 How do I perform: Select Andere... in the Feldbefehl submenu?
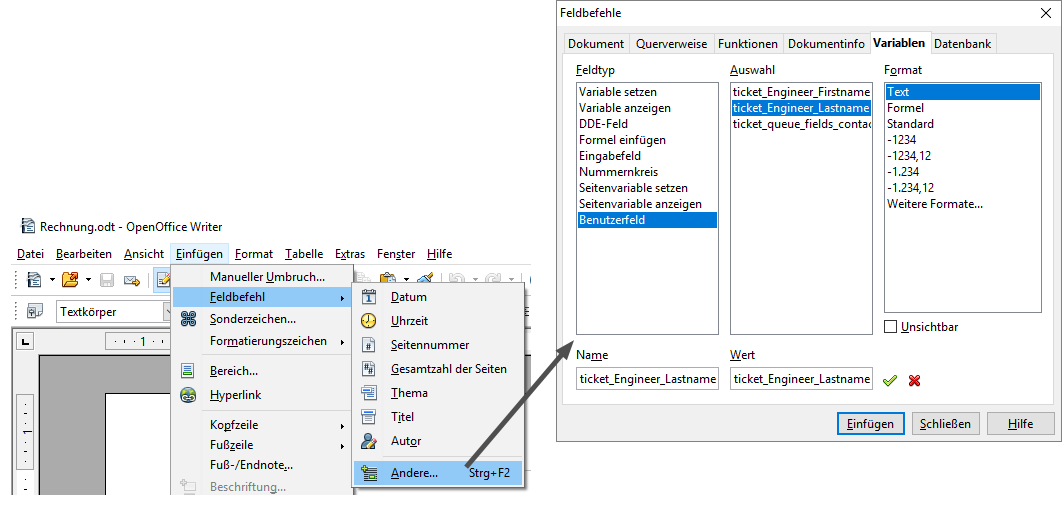pyautogui.click(x=414, y=473)
